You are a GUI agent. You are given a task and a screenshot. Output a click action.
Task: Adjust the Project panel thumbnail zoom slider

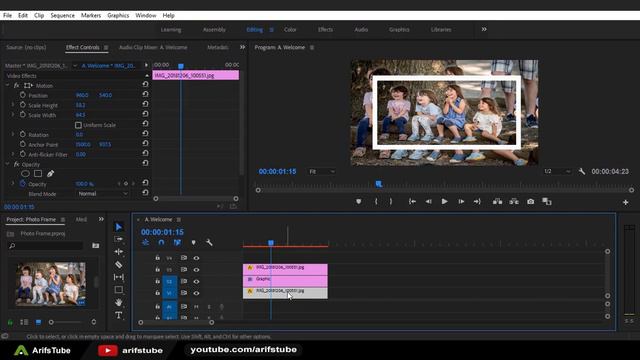click(51, 322)
